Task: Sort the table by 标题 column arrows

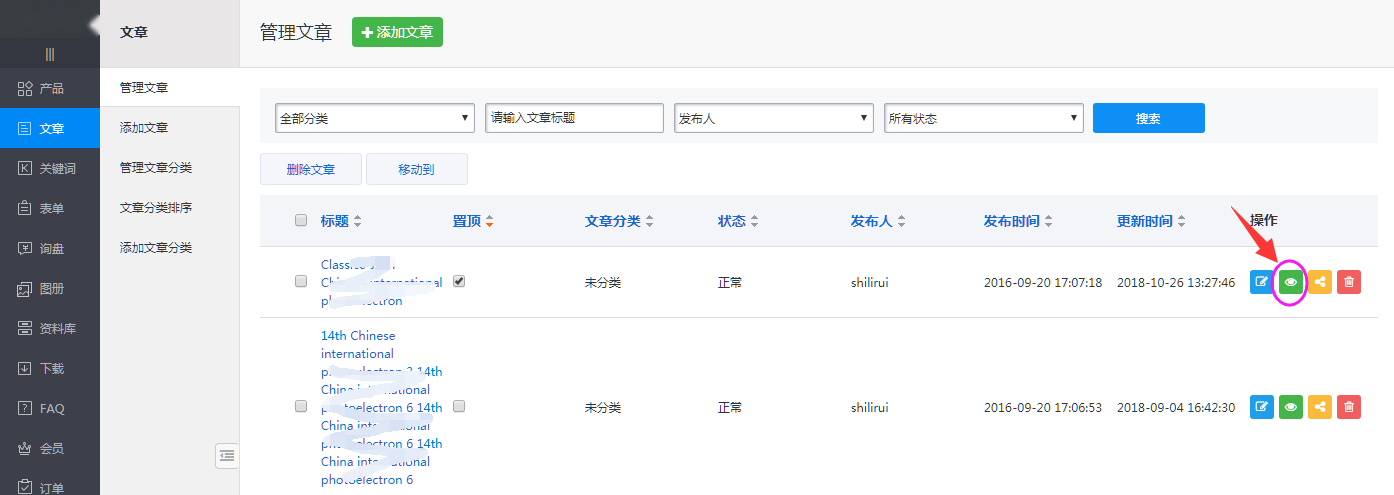Action: [358, 221]
